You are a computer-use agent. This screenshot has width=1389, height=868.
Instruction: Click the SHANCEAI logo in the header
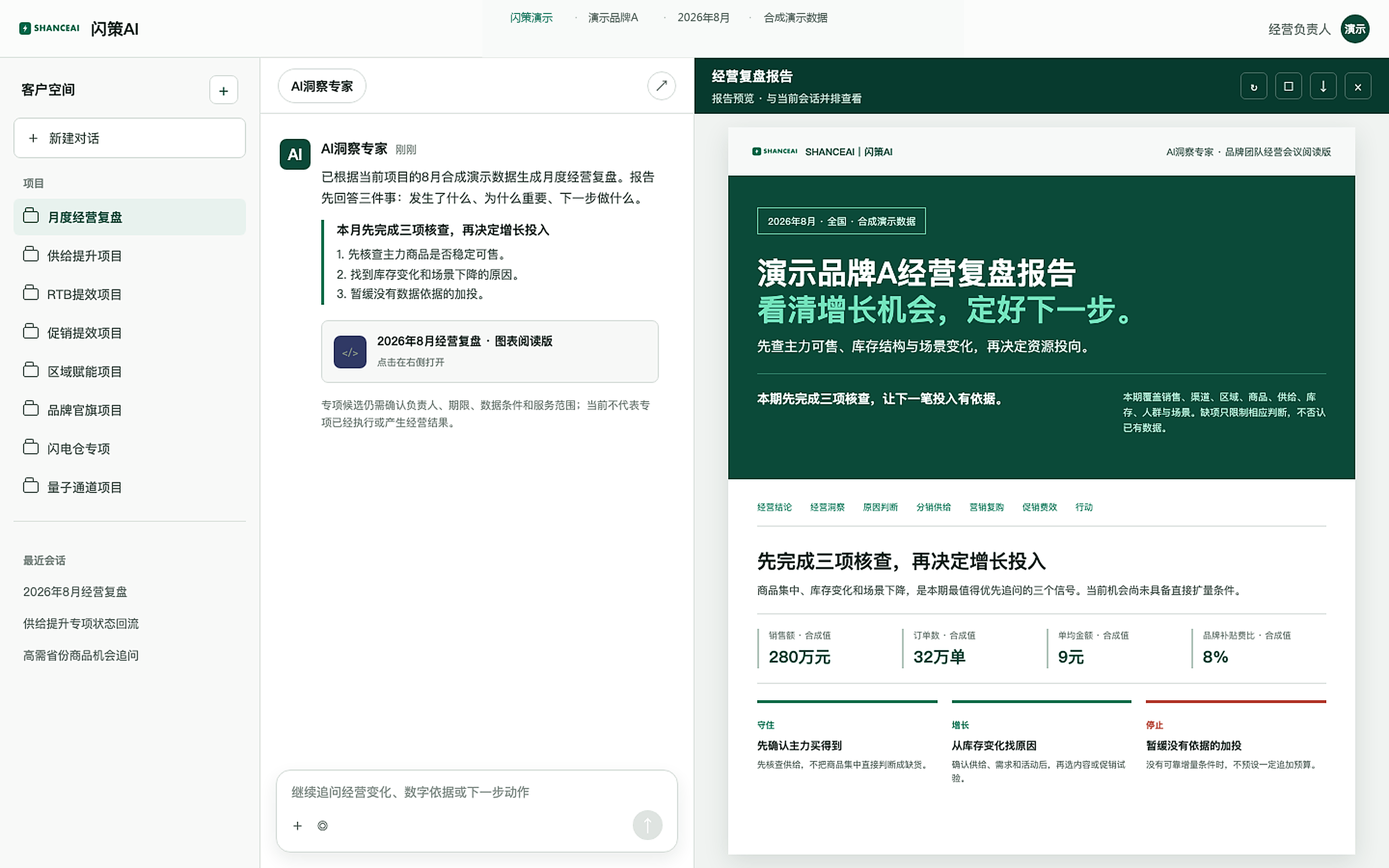coord(49,28)
